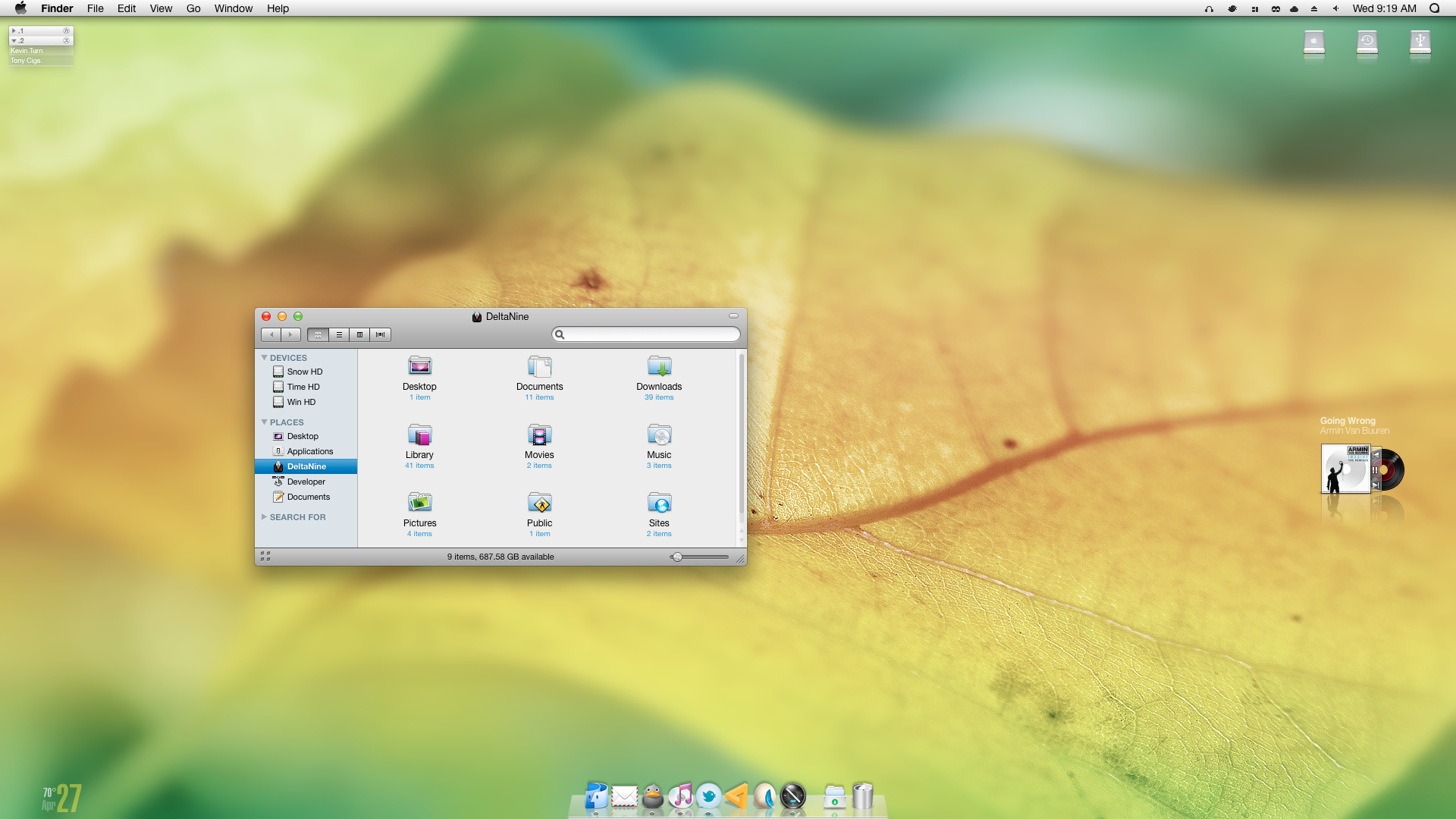Viewport: 1456px width, 819px height.
Task: Open the File menu
Action: coord(96,8)
